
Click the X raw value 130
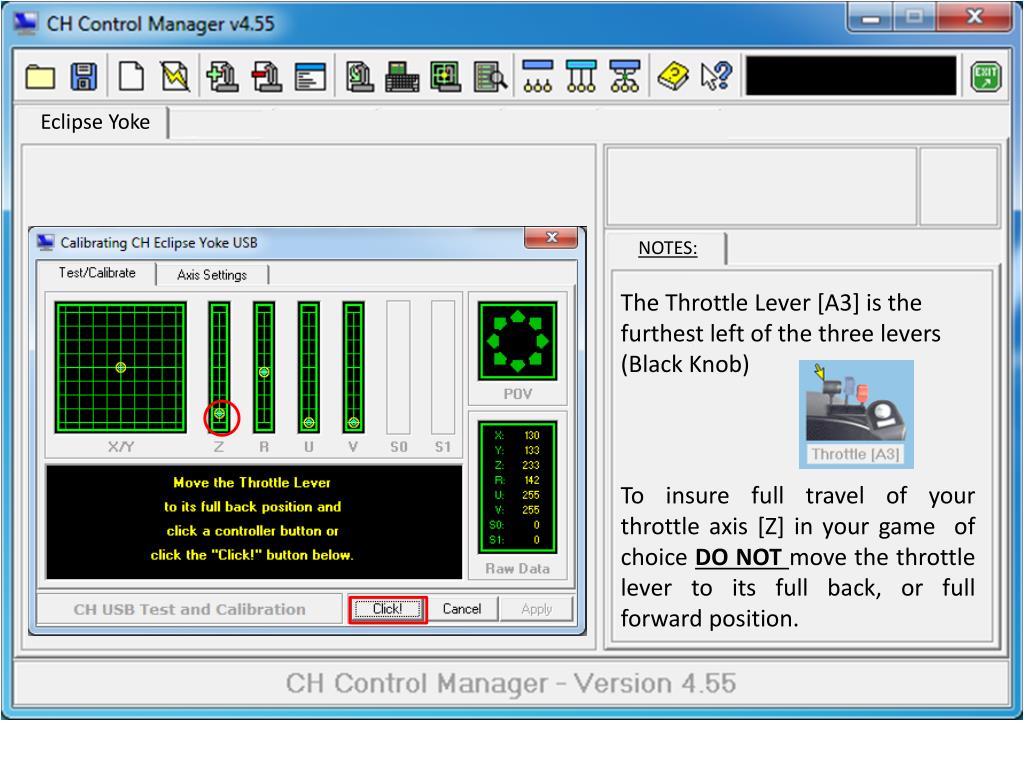point(532,435)
